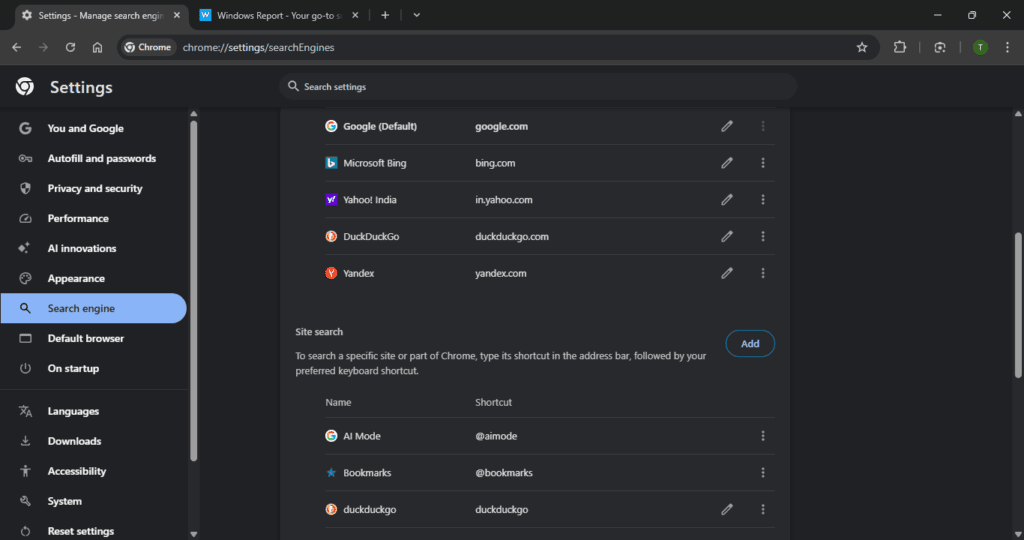Select Search engine in sidebar
1024x540 pixels.
click(x=93, y=308)
